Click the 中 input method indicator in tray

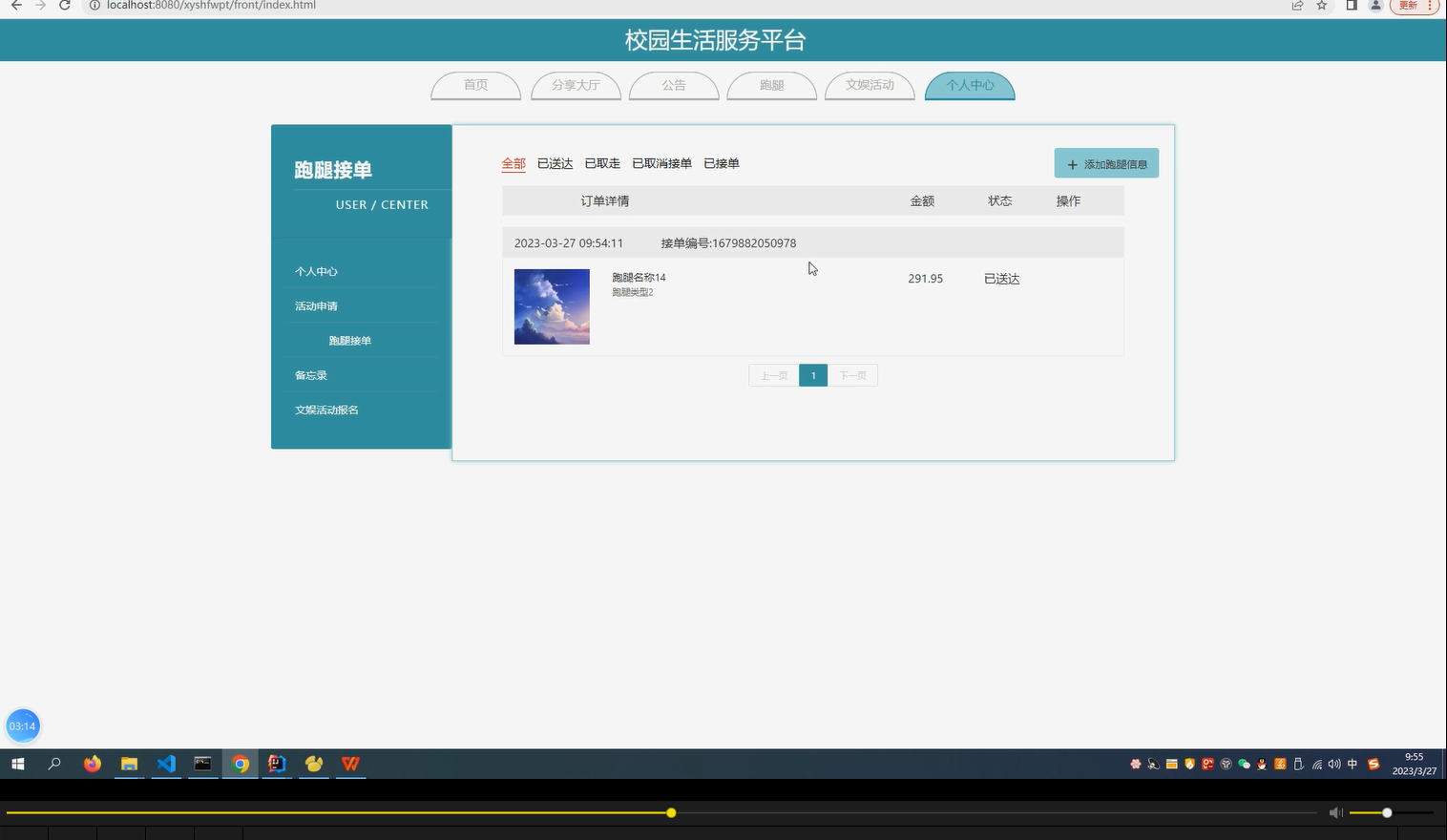pyautogui.click(x=1353, y=764)
